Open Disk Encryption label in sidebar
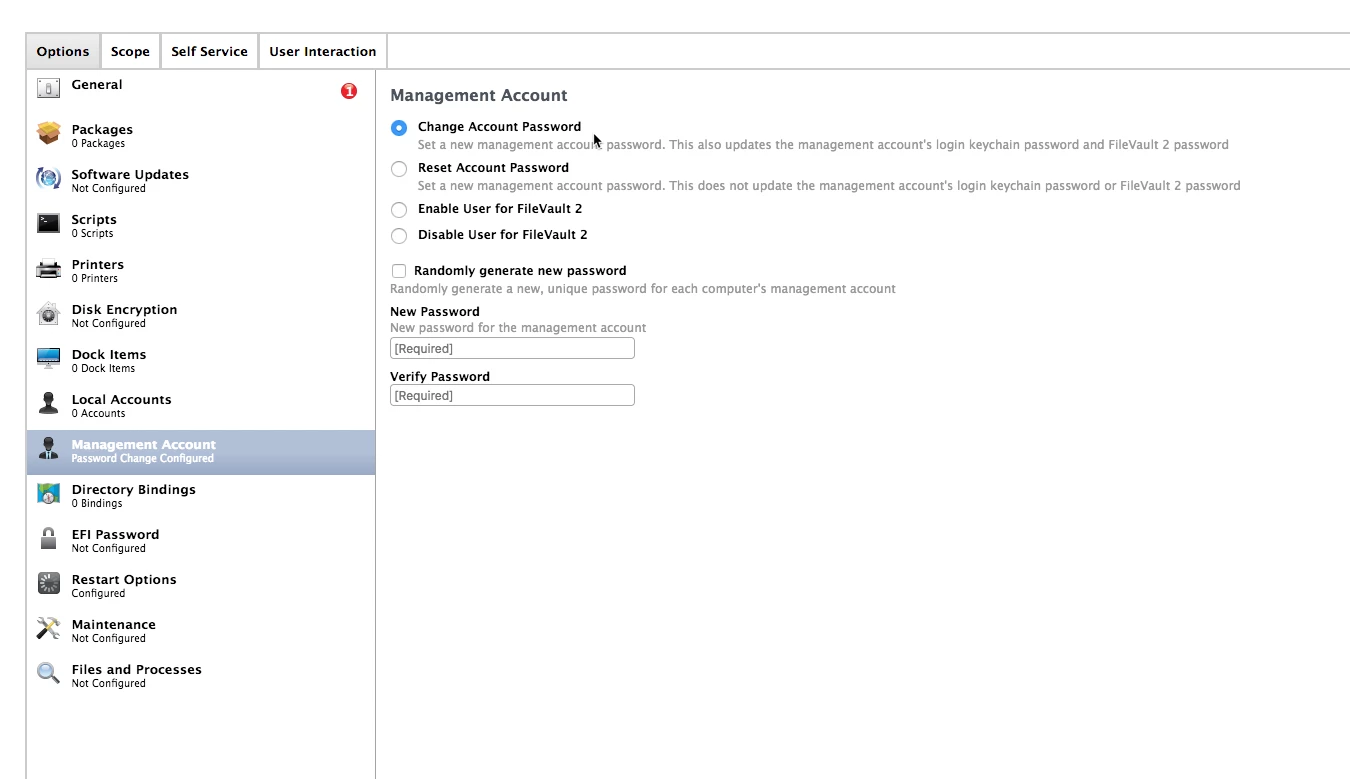The height and width of the screenshot is (779, 1350). (x=124, y=309)
